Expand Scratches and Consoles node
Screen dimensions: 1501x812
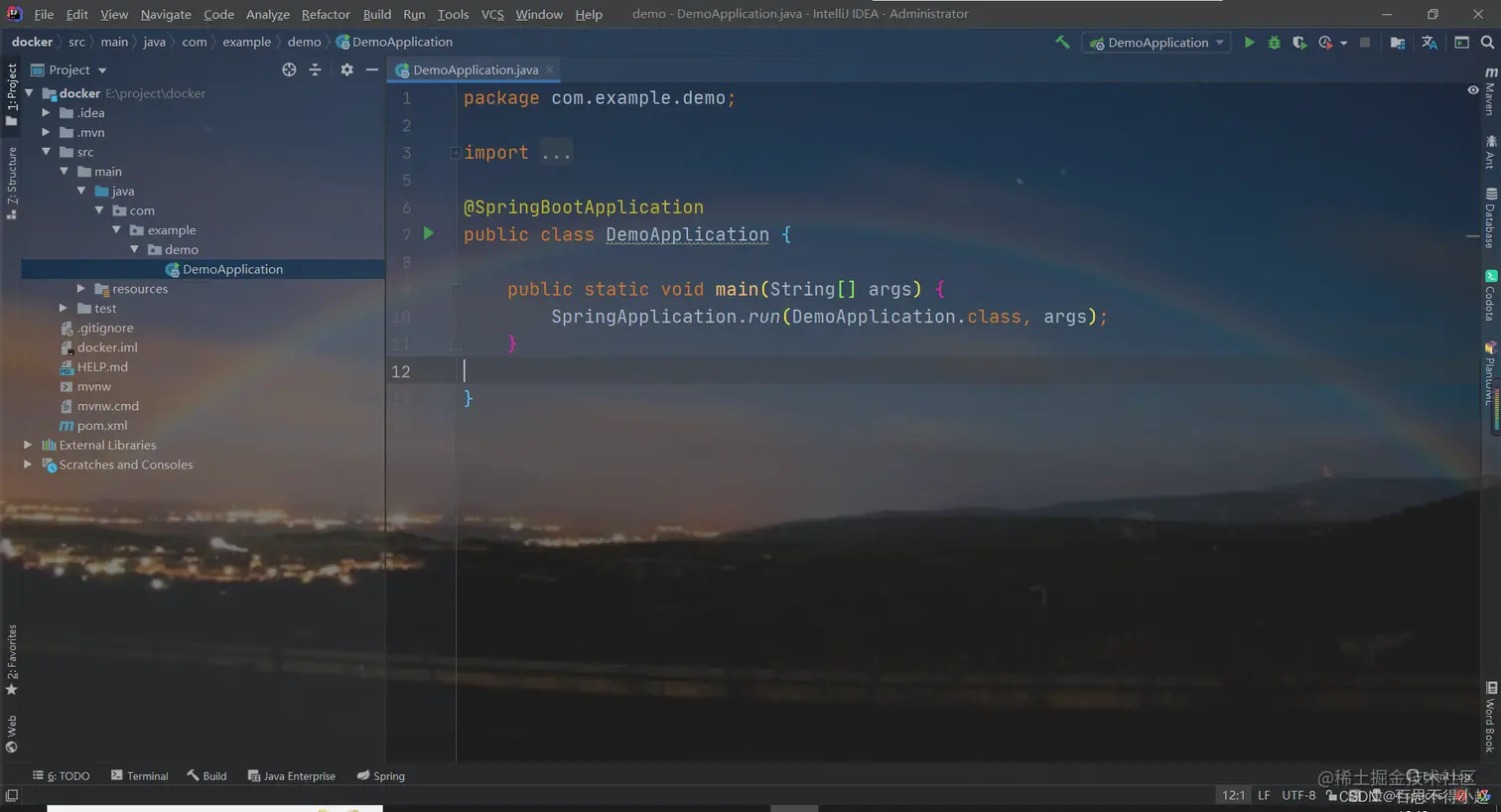[x=28, y=465]
